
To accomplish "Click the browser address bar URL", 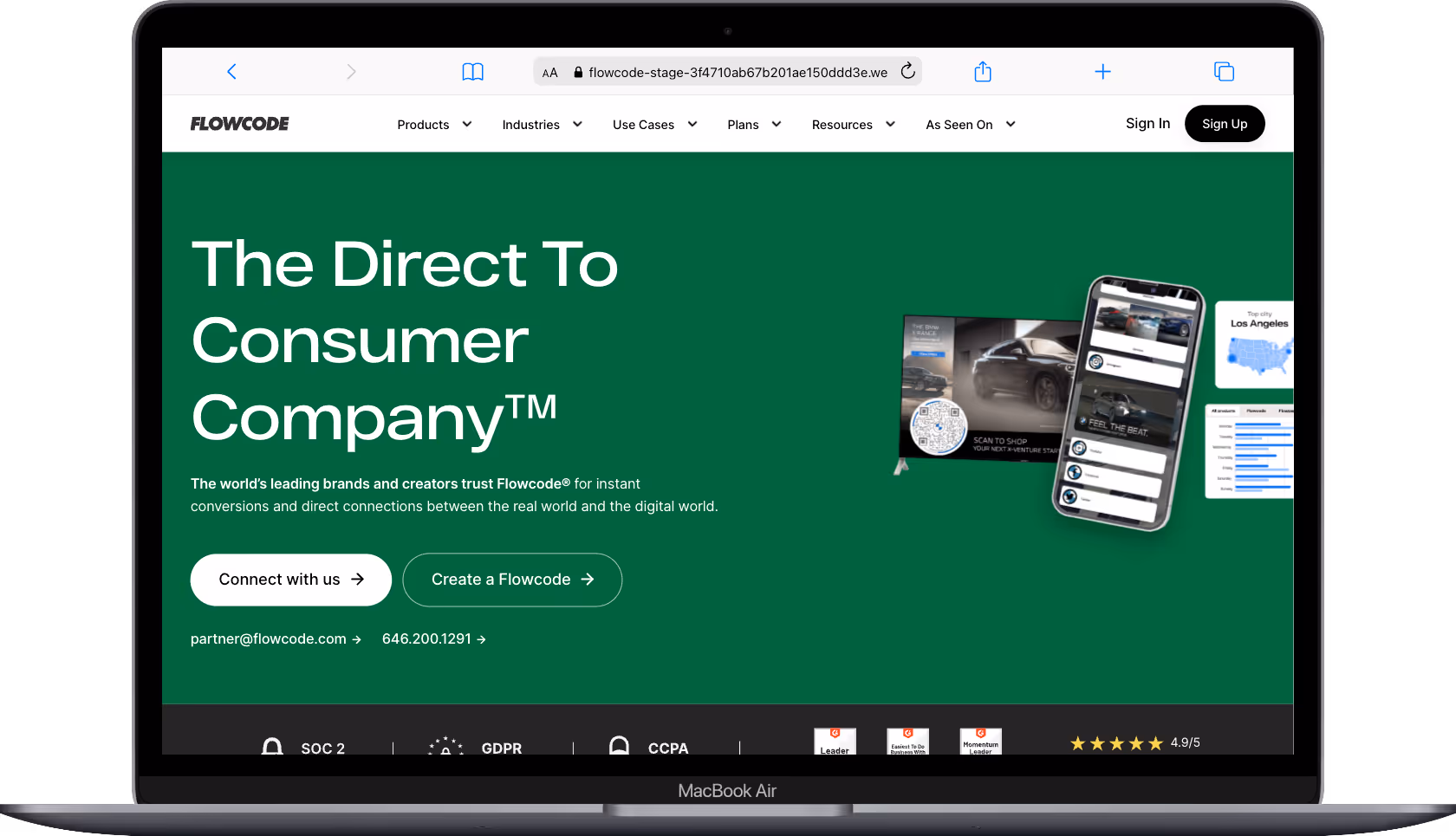I will (x=738, y=73).
